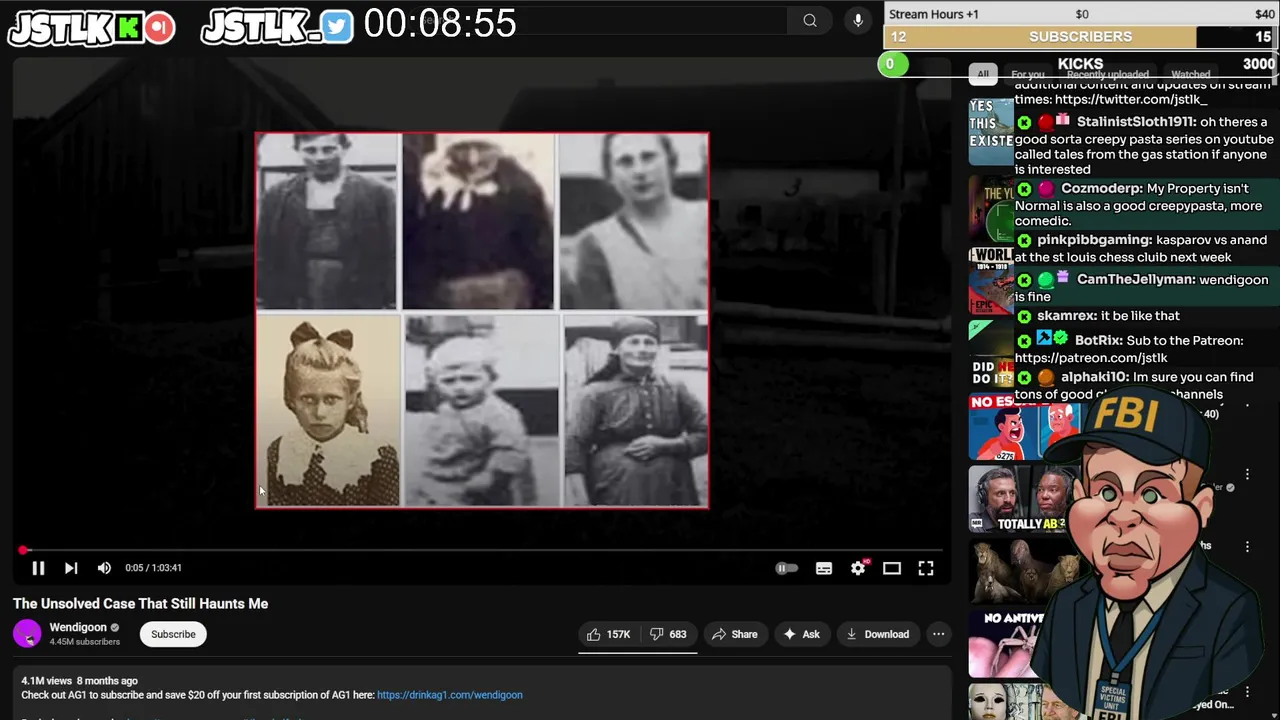
Task: Select the Recently uploaded chip
Action: [x=1107, y=74]
